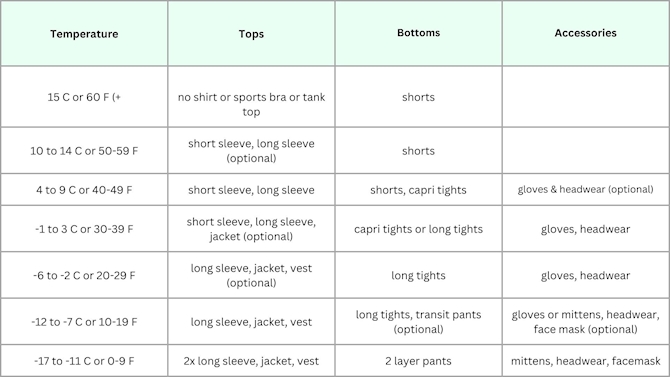Click the 4 to 9 C temperature cell
Screen dimensions: 670x377
point(84,189)
